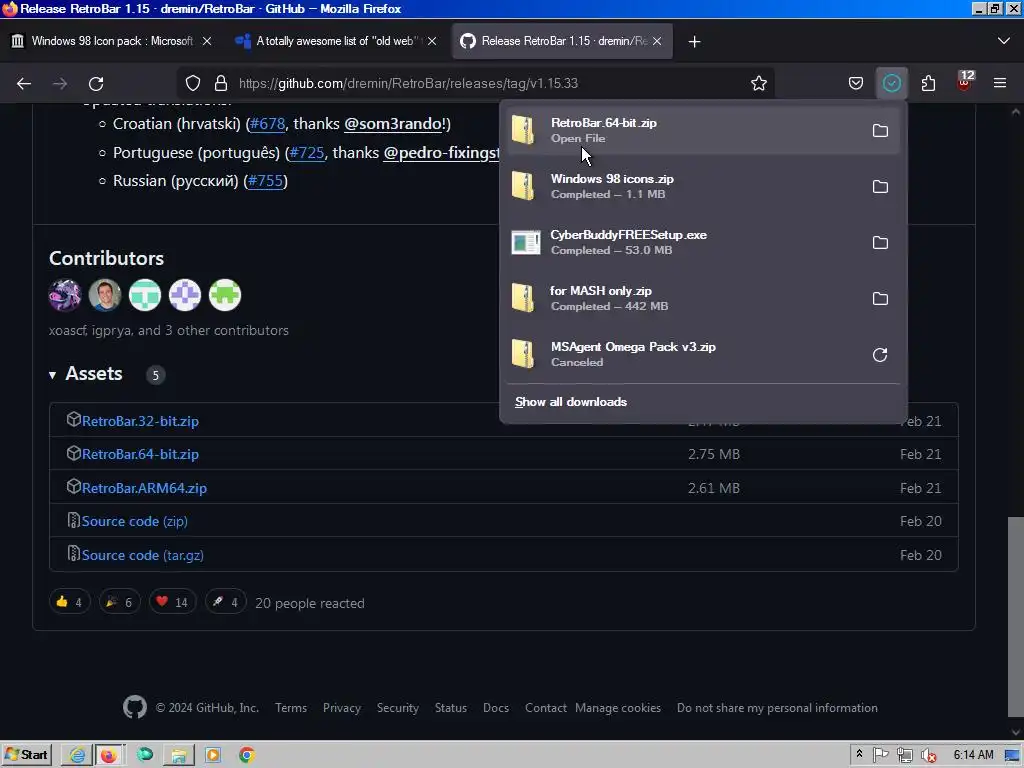Screen dimensions: 1024x768
Task: Click the muted volume tray icon
Action: click(927, 756)
